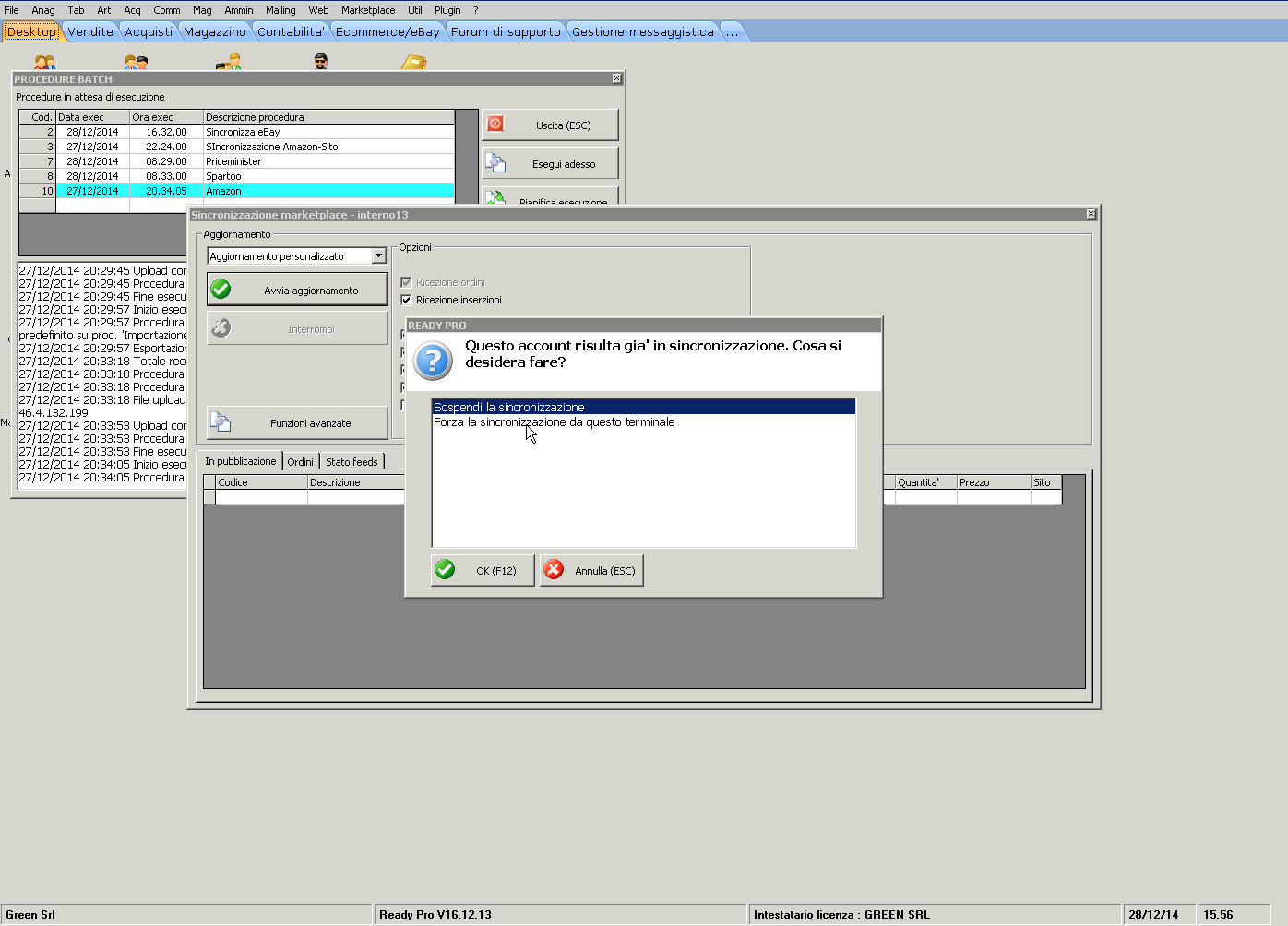This screenshot has width=1288, height=926.
Task: Open the yellow notebook desktop icon
Action: point(413,63)
